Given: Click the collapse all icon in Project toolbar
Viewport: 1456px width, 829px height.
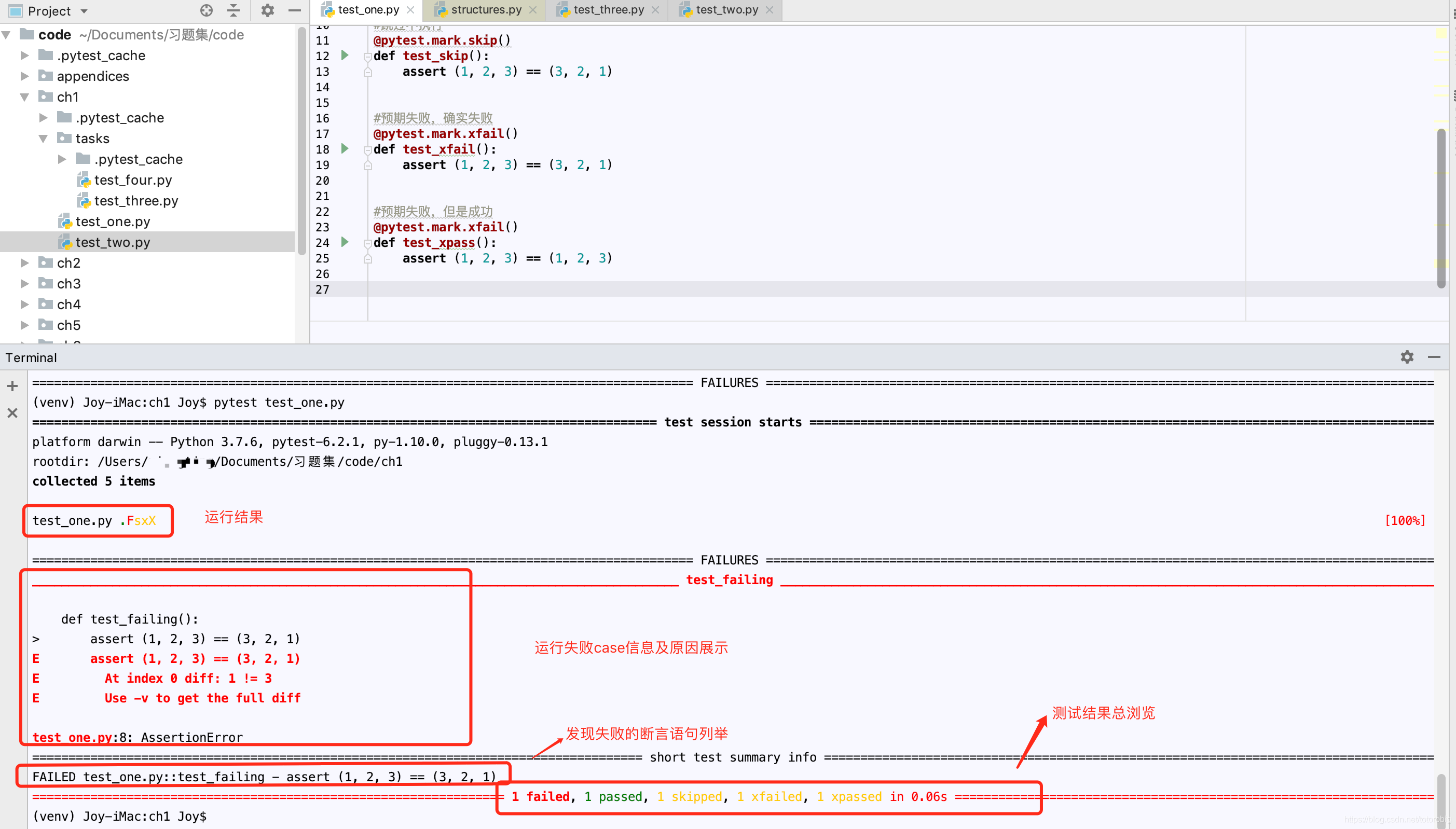Looking at the screenshot, I should (x=233, y=10).
